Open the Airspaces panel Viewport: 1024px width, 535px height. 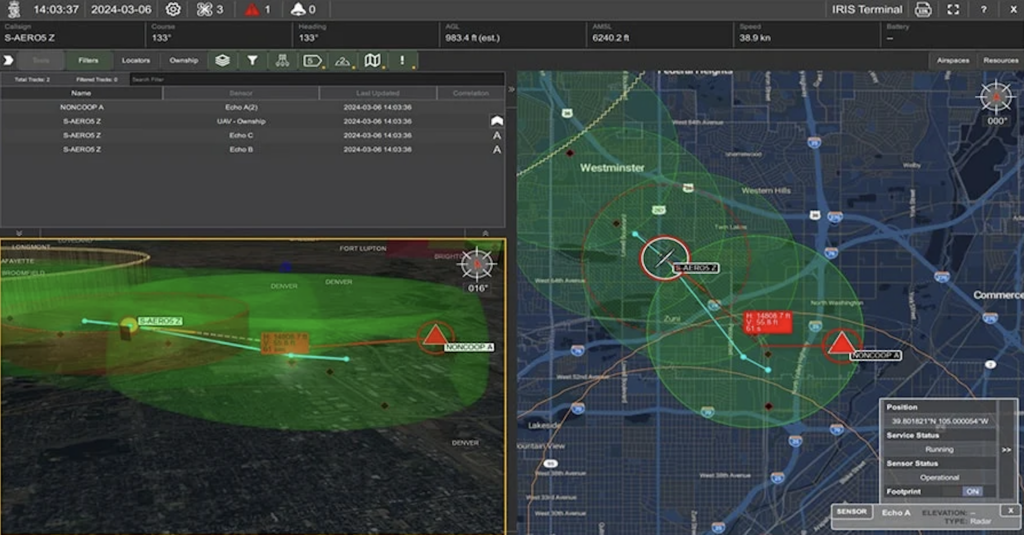(x=953, y=60)
